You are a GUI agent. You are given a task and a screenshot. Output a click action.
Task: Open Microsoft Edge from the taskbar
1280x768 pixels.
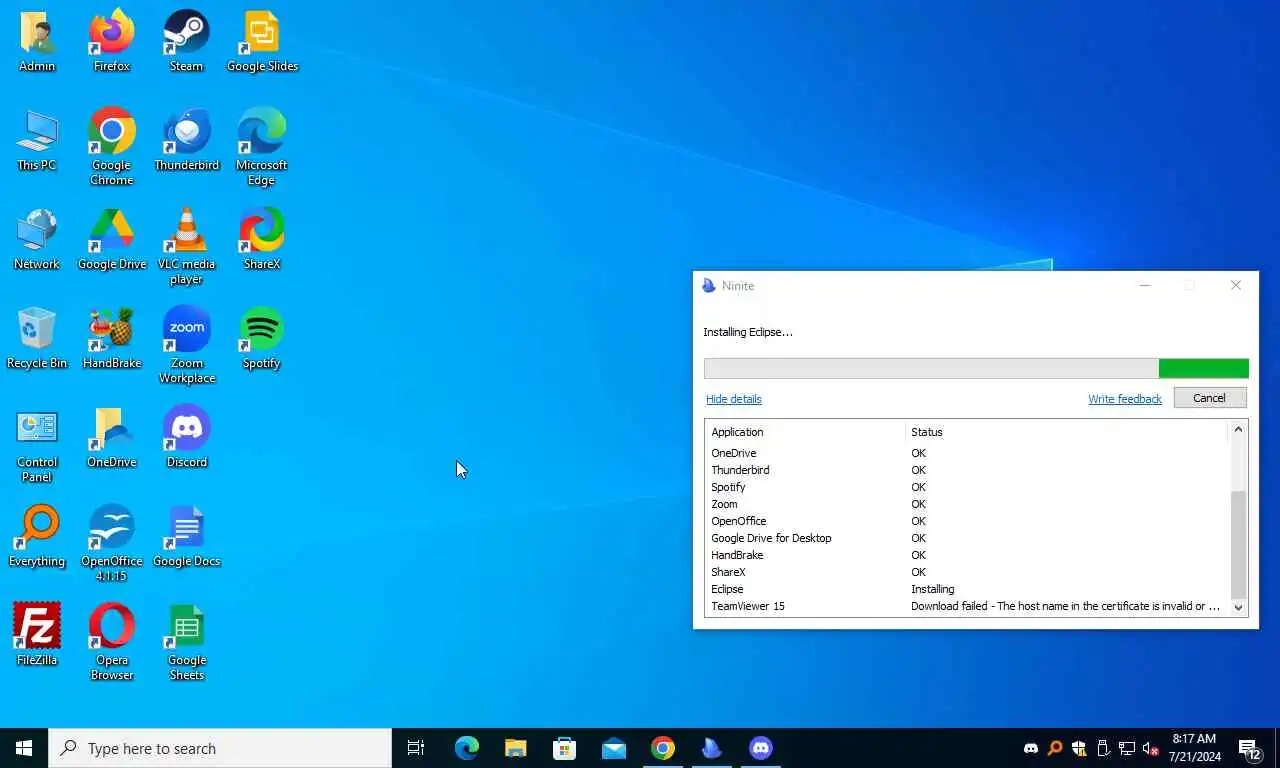click(467, 748)
